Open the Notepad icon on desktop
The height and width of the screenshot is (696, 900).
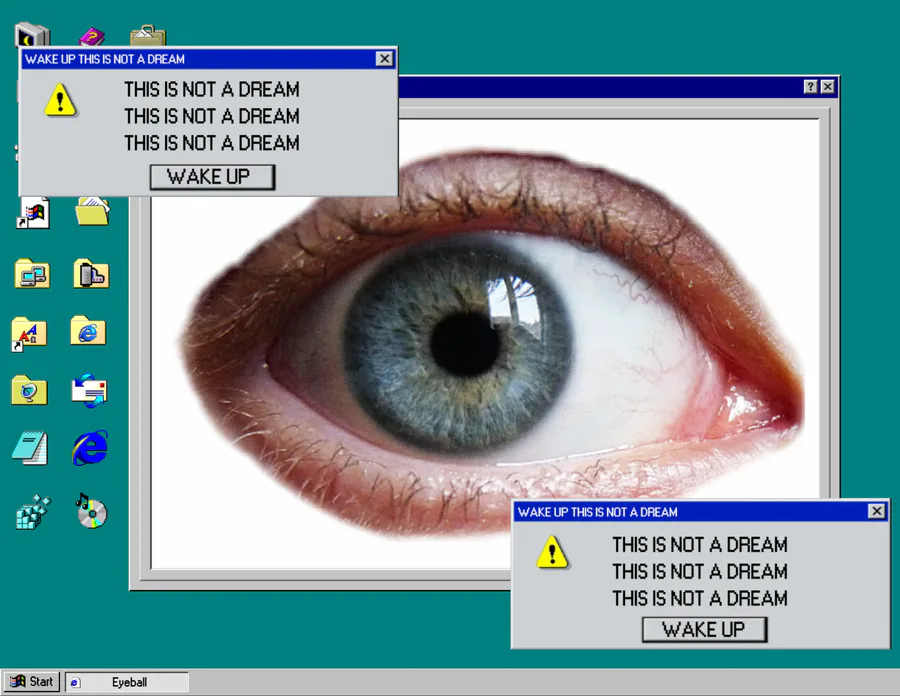(x=30, y=449)
